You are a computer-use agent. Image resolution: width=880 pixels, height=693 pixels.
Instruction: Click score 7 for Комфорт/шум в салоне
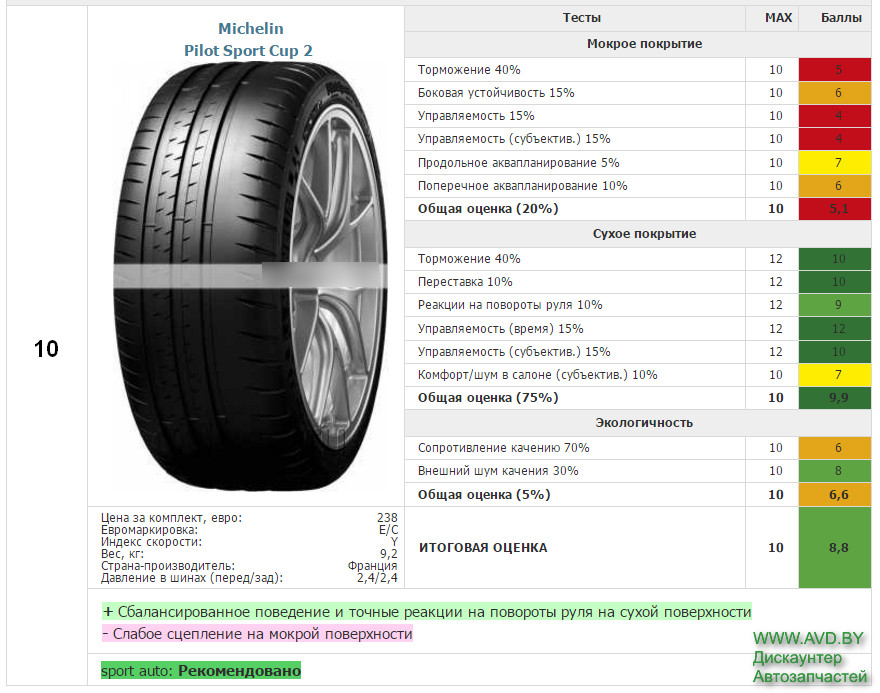(x=835, y=375)
